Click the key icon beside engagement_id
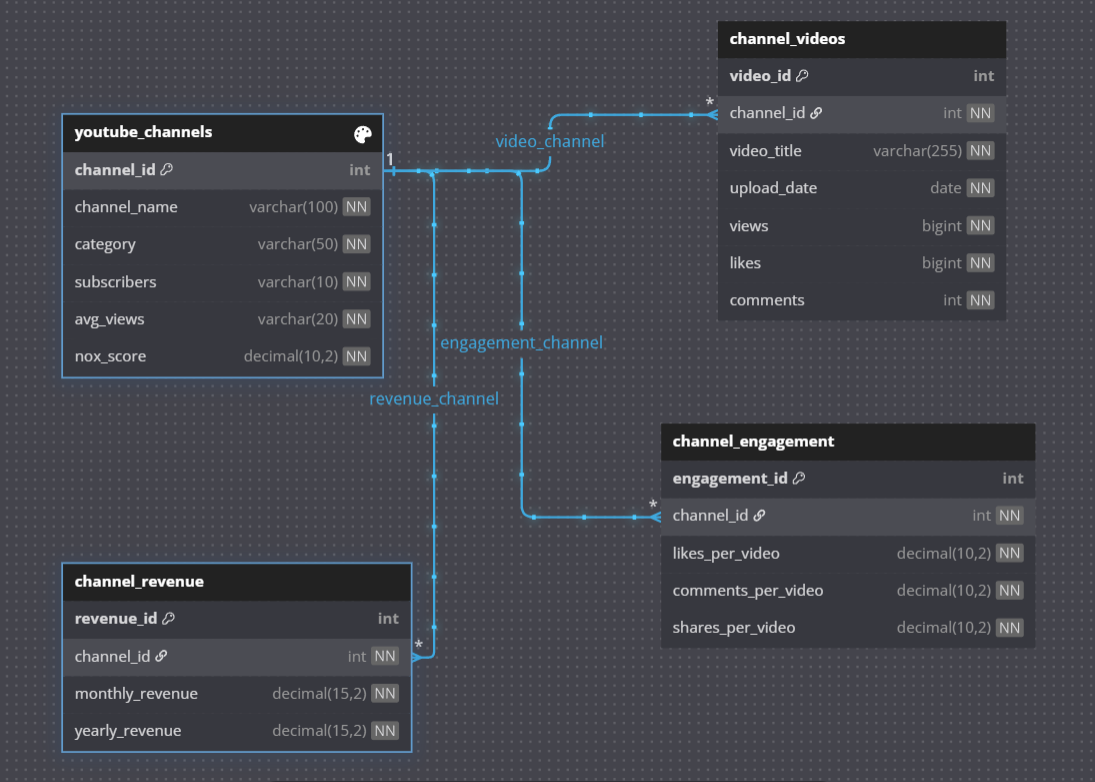The width and height of the screenshot is (1095, 782). pos(799,478)
